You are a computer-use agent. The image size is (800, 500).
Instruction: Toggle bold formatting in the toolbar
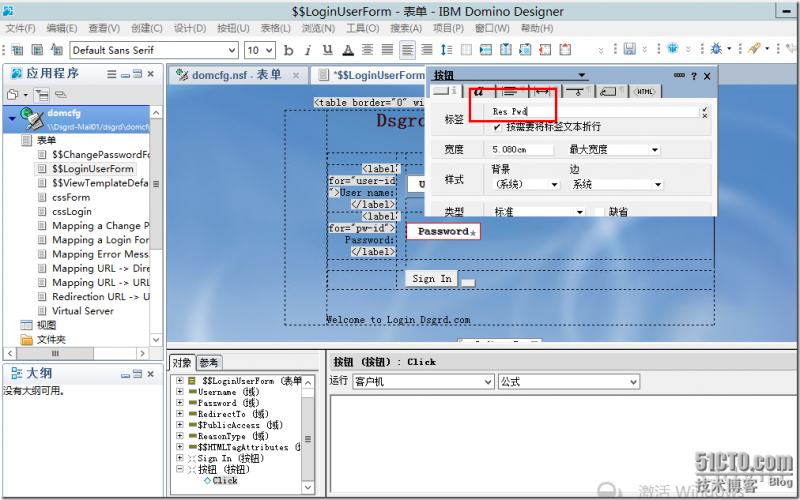pos(288,50)
